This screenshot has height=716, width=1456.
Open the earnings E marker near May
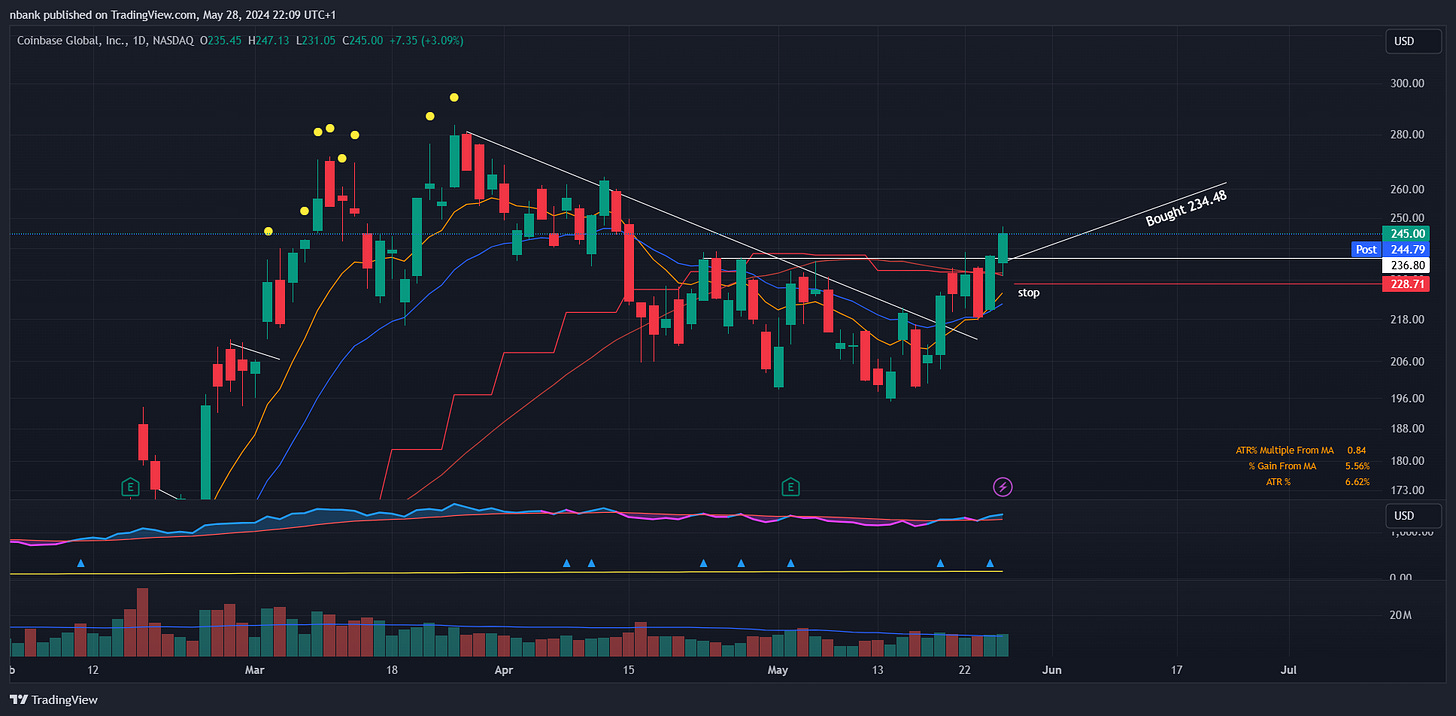click(x=791, y=487)
